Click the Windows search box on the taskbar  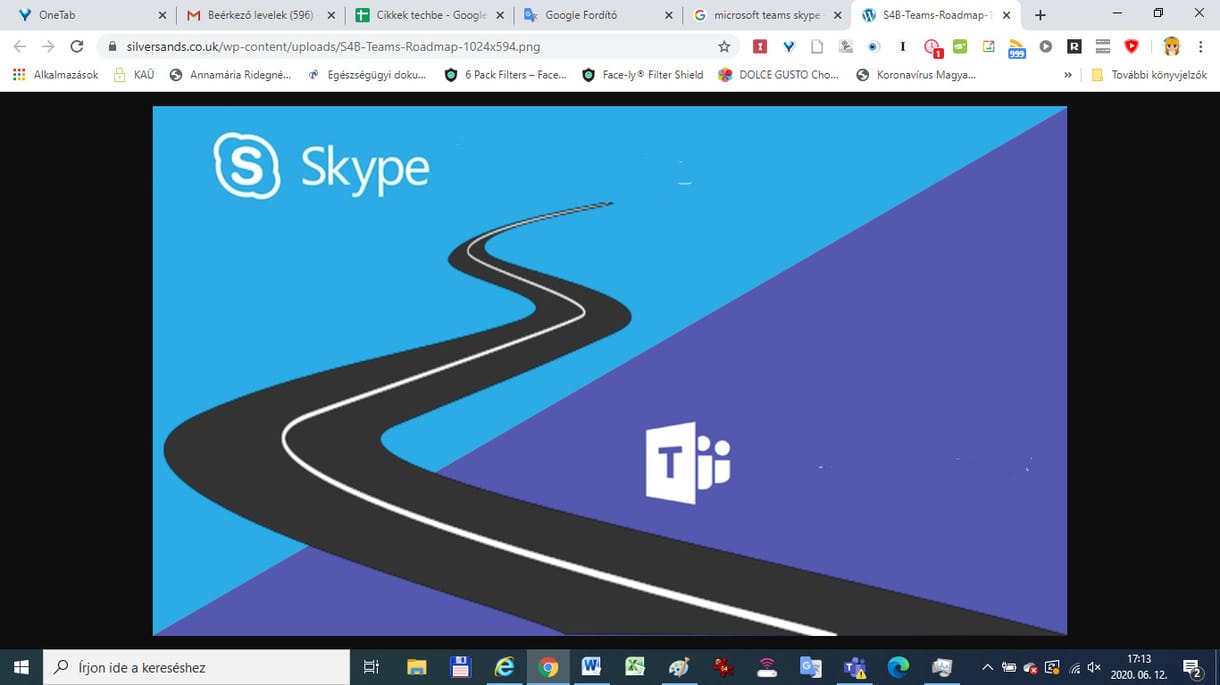[197, 667]
